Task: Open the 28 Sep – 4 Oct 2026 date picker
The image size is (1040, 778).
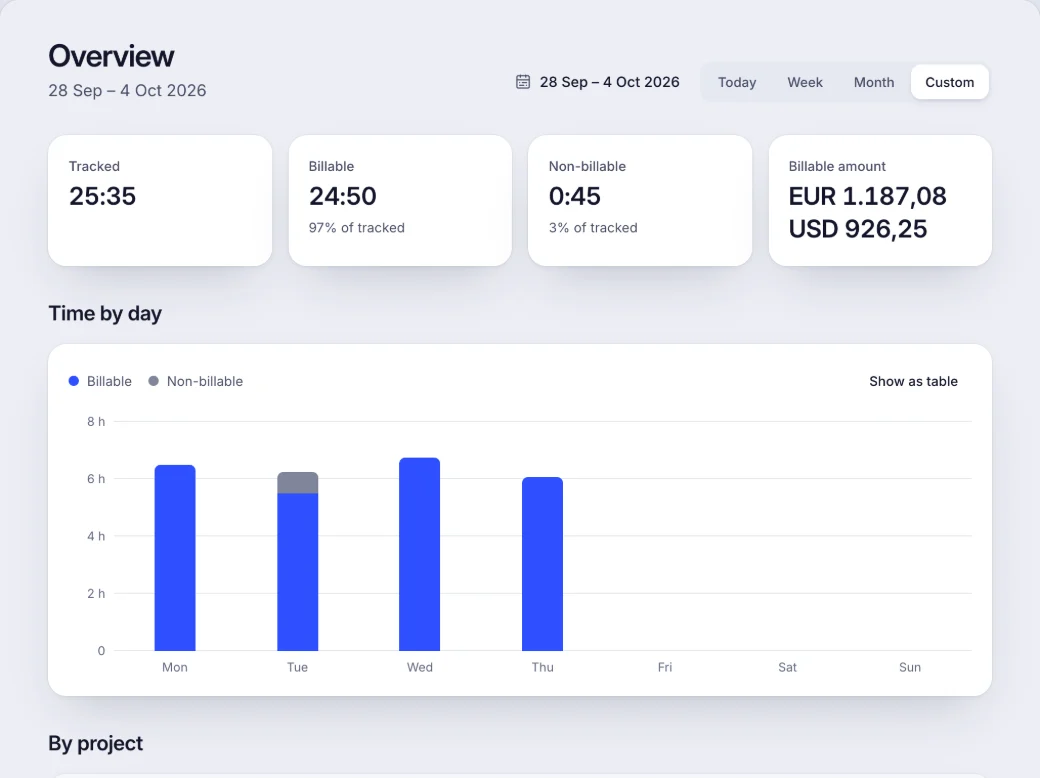Action: (598, 82)
